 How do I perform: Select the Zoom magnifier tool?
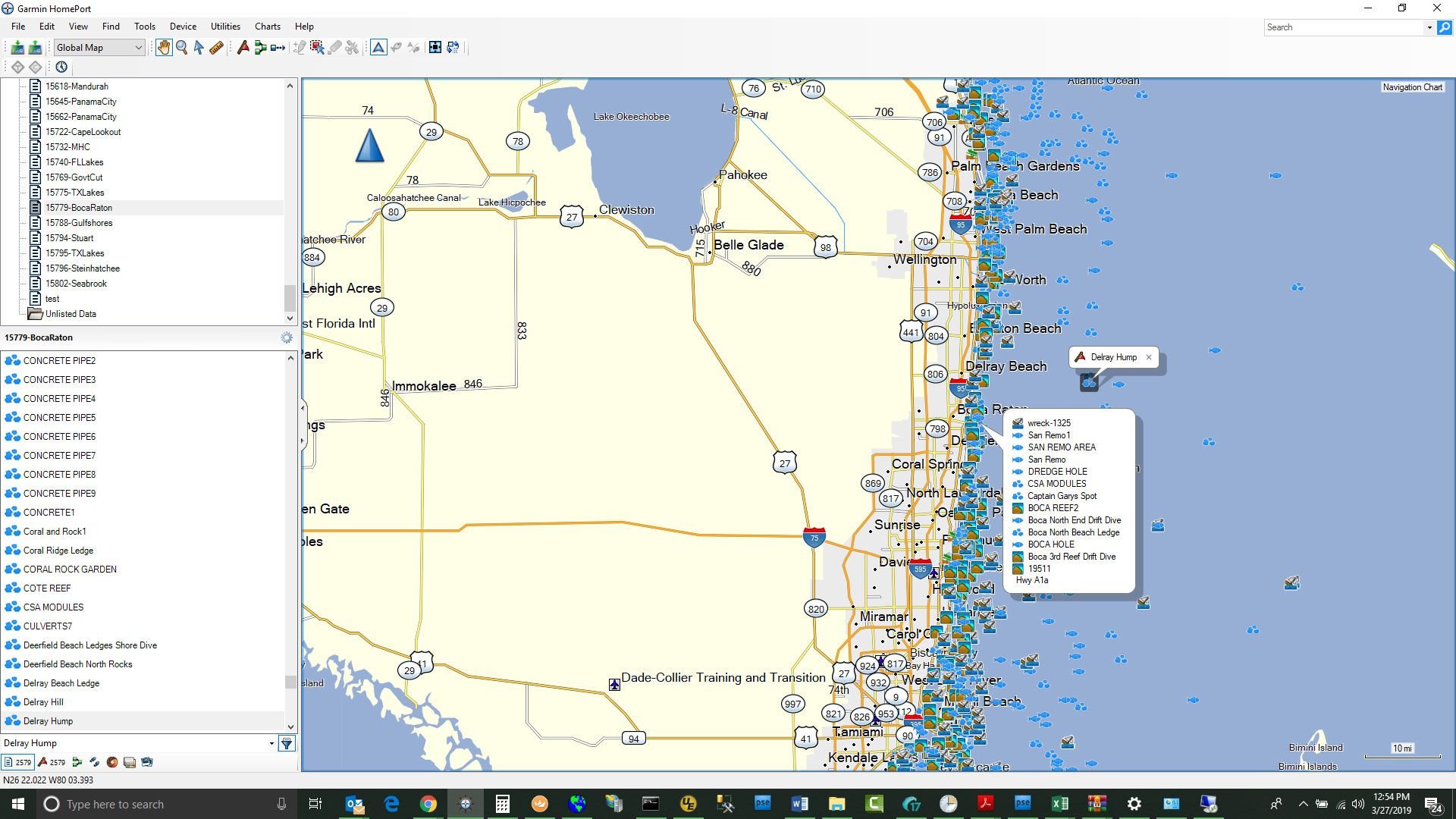click(182, 48)
